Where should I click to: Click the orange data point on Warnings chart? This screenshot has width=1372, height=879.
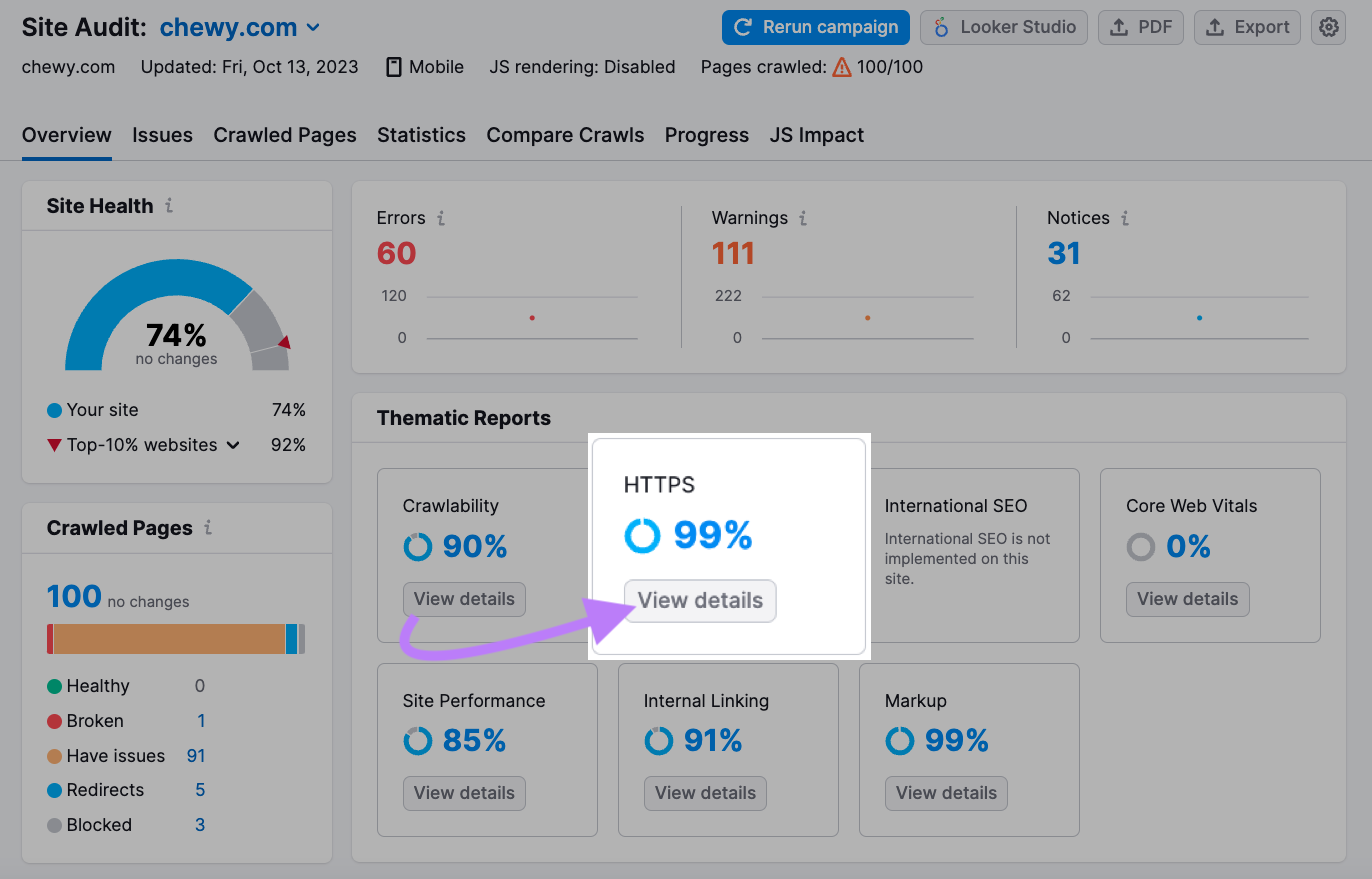[x=867, y=318]
